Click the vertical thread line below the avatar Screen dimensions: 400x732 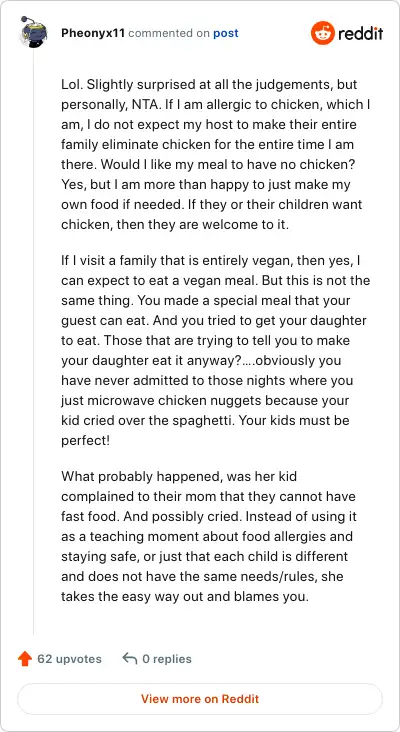tap(33, 342)
